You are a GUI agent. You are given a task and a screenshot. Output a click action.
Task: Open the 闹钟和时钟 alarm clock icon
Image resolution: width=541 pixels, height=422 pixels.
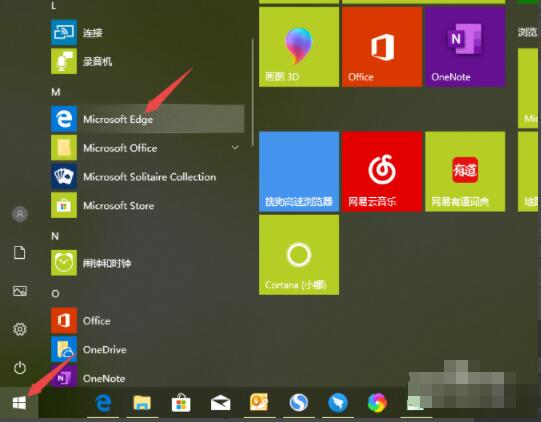pos(64,263)
